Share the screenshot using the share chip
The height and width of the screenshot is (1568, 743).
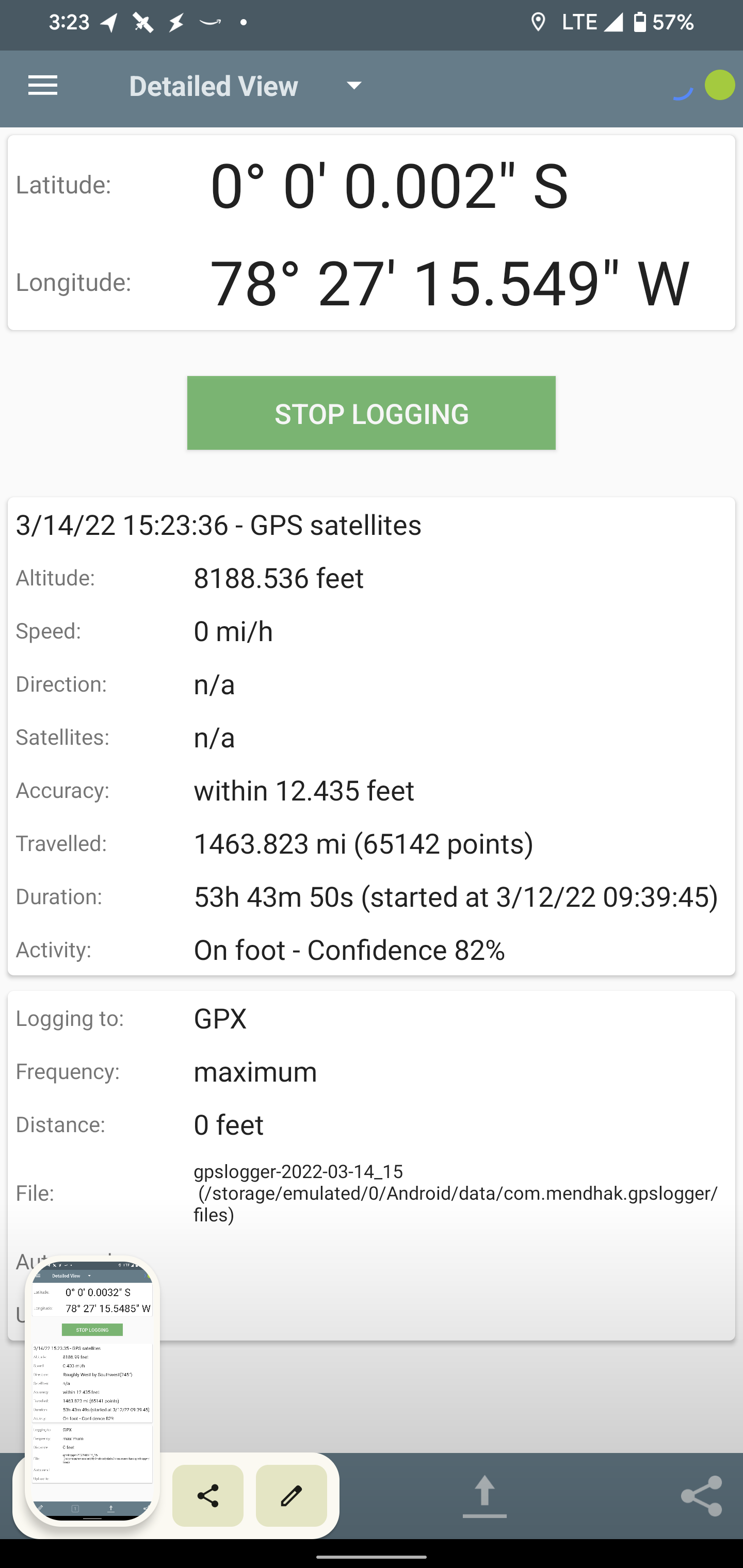(x=207, y=1496)
